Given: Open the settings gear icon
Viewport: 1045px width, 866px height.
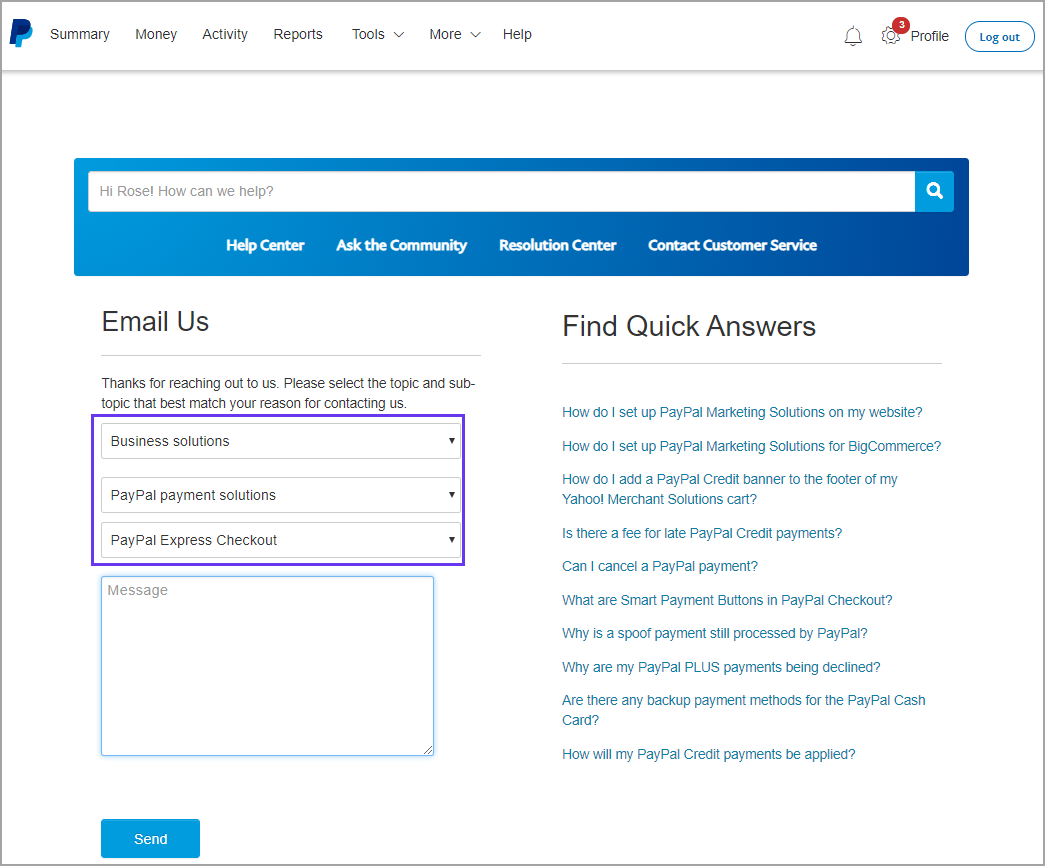Looking at the screenshot, I should pos(890,36).
